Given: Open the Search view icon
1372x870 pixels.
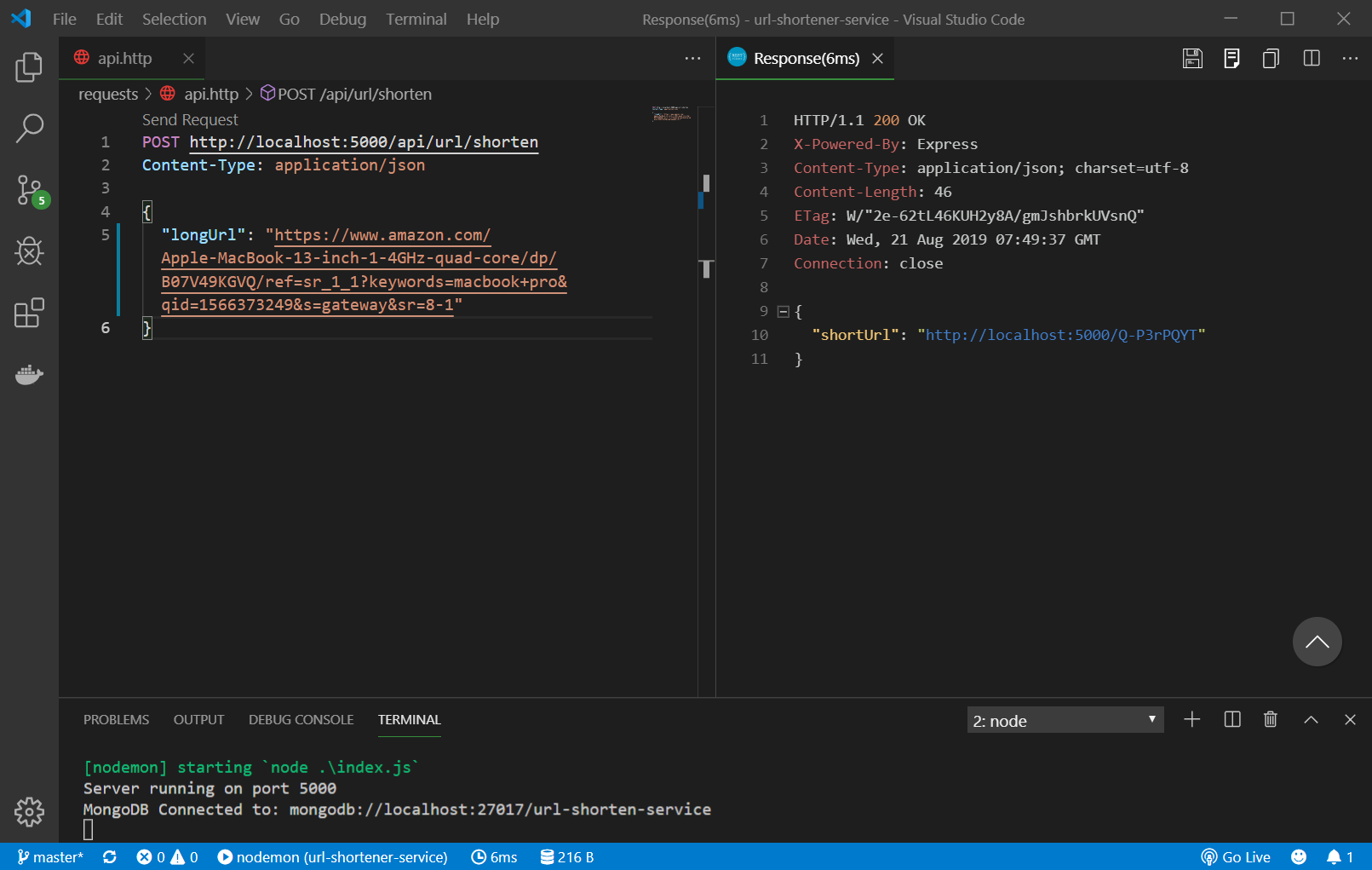Looking at the screenshot, I should pos(29,129).
